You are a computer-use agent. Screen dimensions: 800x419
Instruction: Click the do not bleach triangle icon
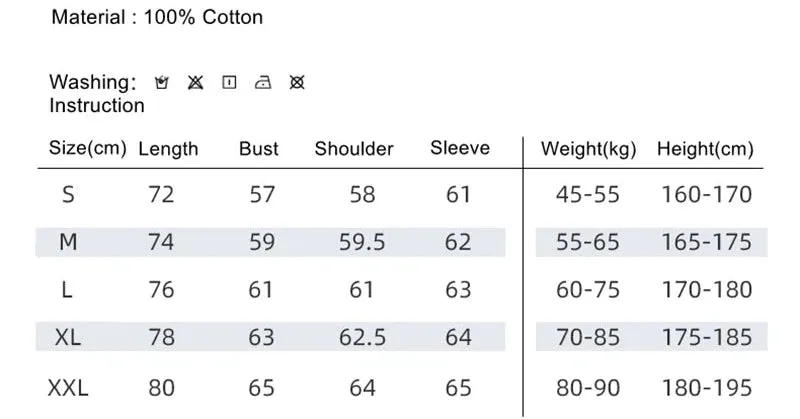pyautogui.click(x=195, y=82)
